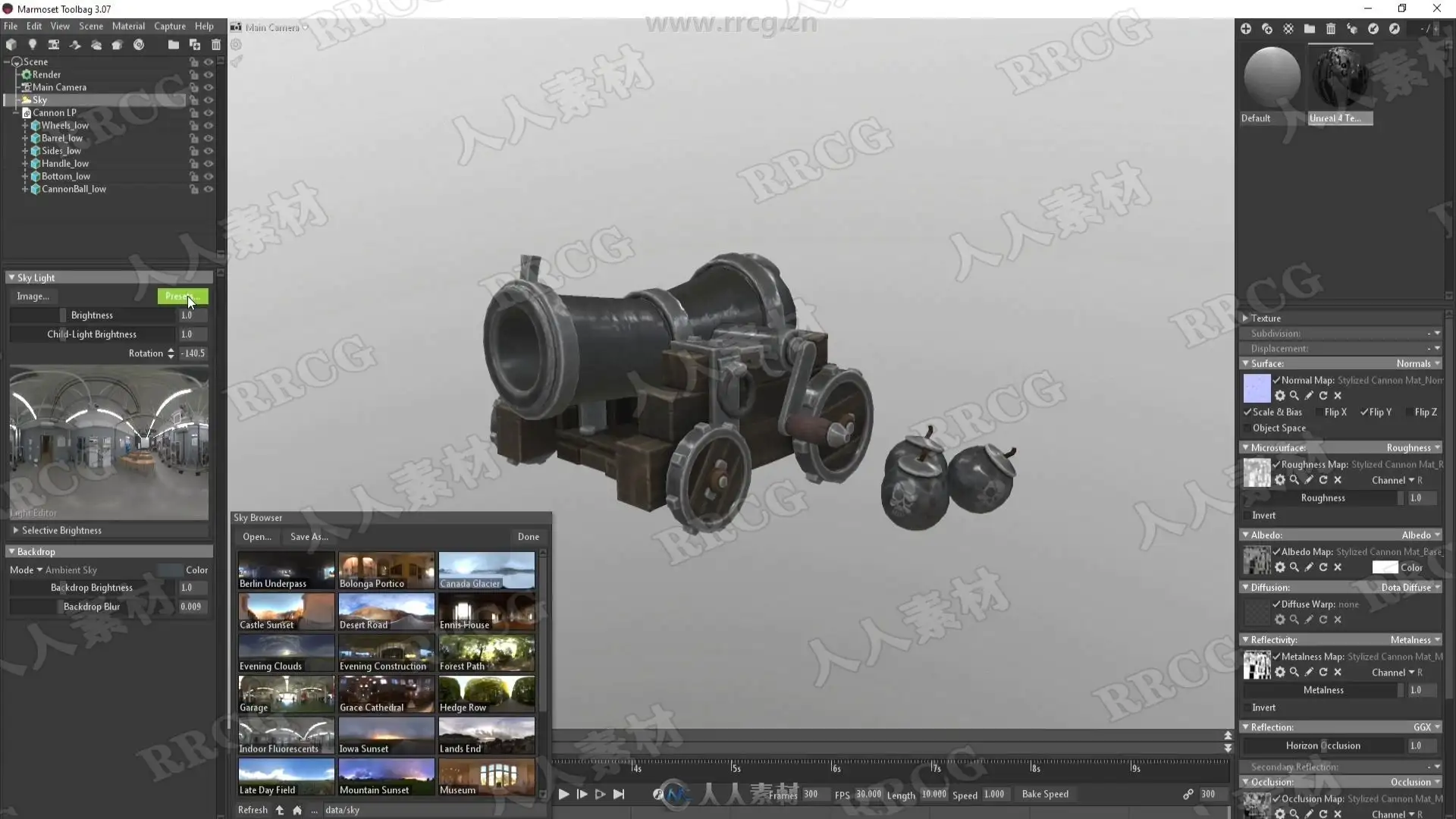1456x819 pixels.
Task: Delete selected scene object with trash icon
Action: point(216,45)
